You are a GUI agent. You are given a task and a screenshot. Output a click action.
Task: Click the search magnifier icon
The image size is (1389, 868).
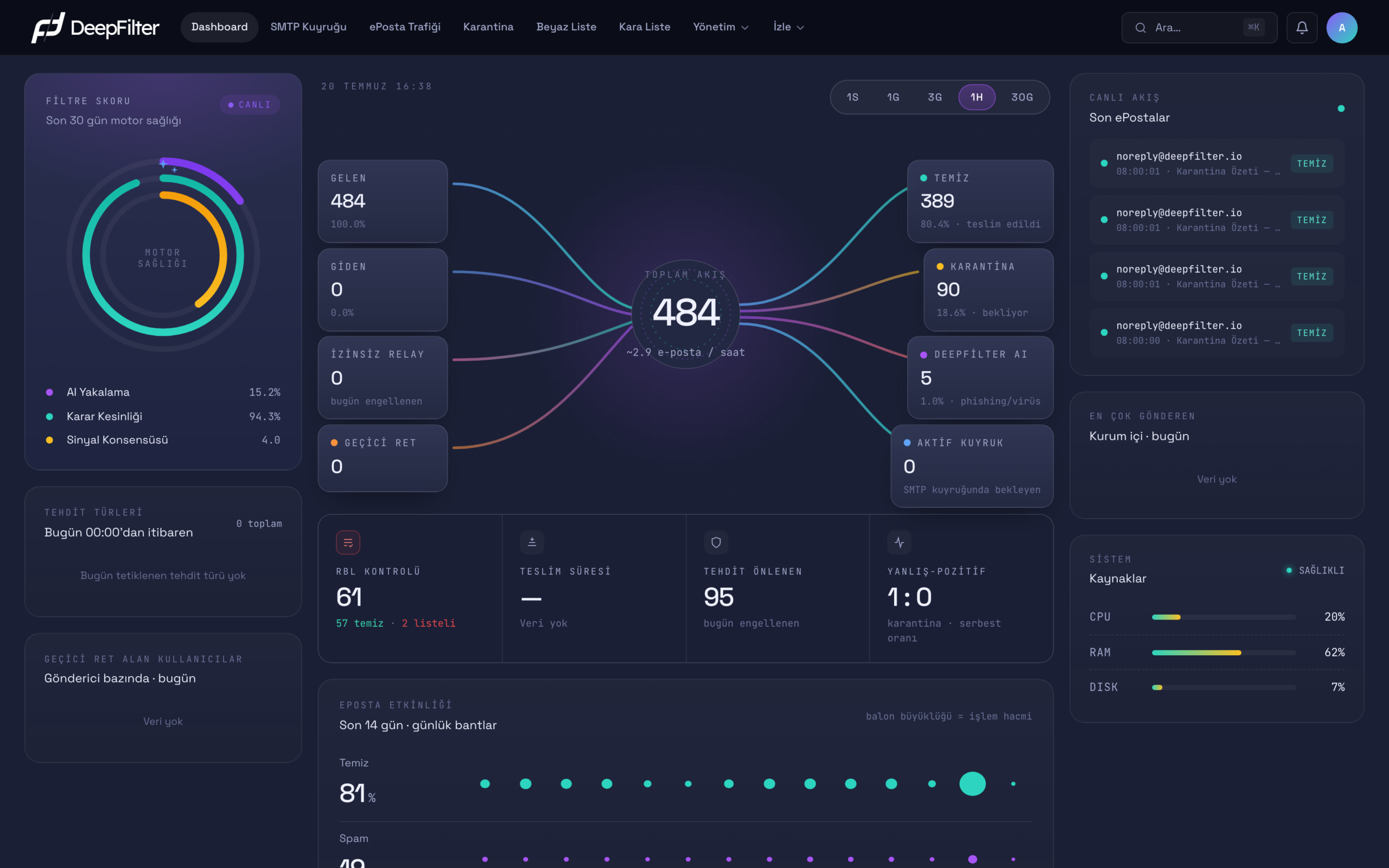1140,28
